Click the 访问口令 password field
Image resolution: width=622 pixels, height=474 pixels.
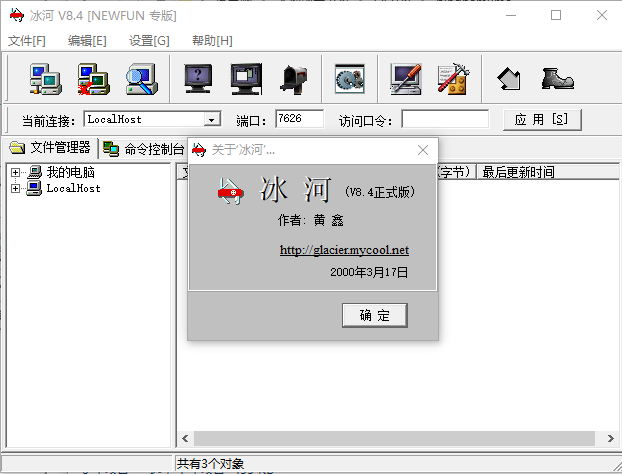445,119
